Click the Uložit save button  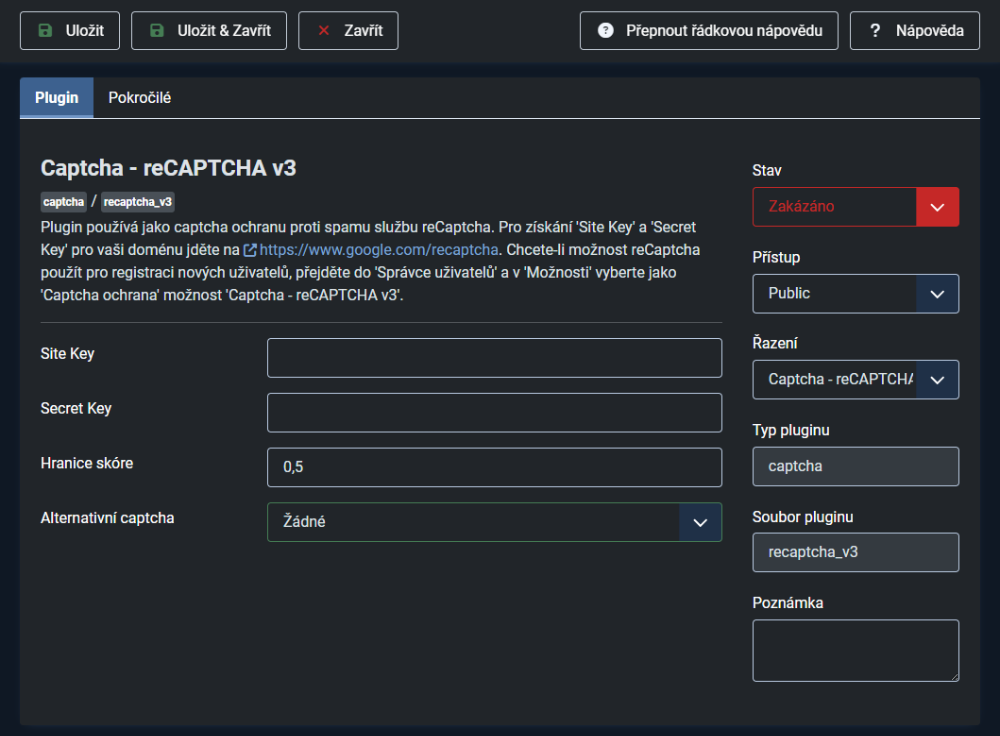[x=69, y=31]
